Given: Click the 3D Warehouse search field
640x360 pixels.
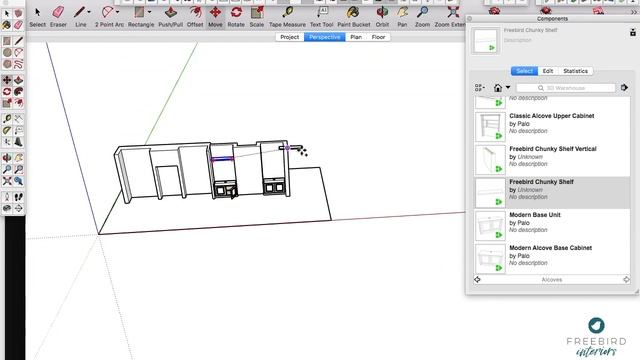Looking at the screenshot, I should pos(566,88).
